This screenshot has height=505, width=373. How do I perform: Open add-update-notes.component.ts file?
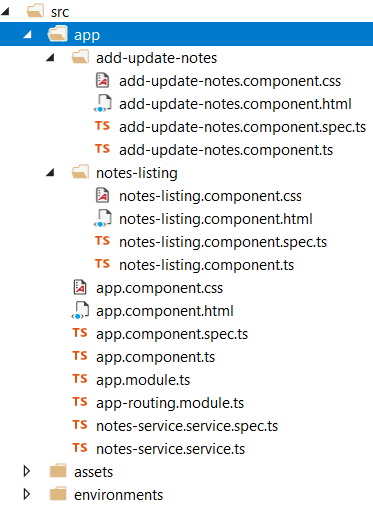(226, 150)
